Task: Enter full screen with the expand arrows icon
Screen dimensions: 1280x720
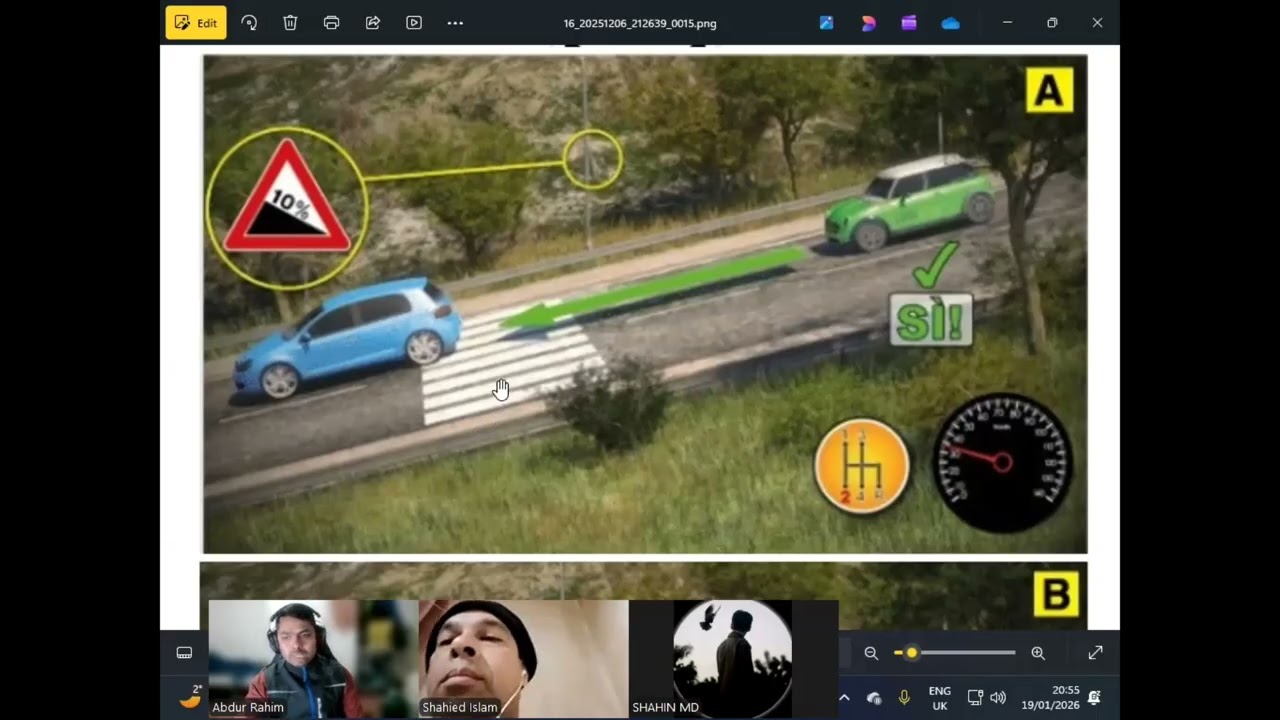Action: pos(1095,653)
